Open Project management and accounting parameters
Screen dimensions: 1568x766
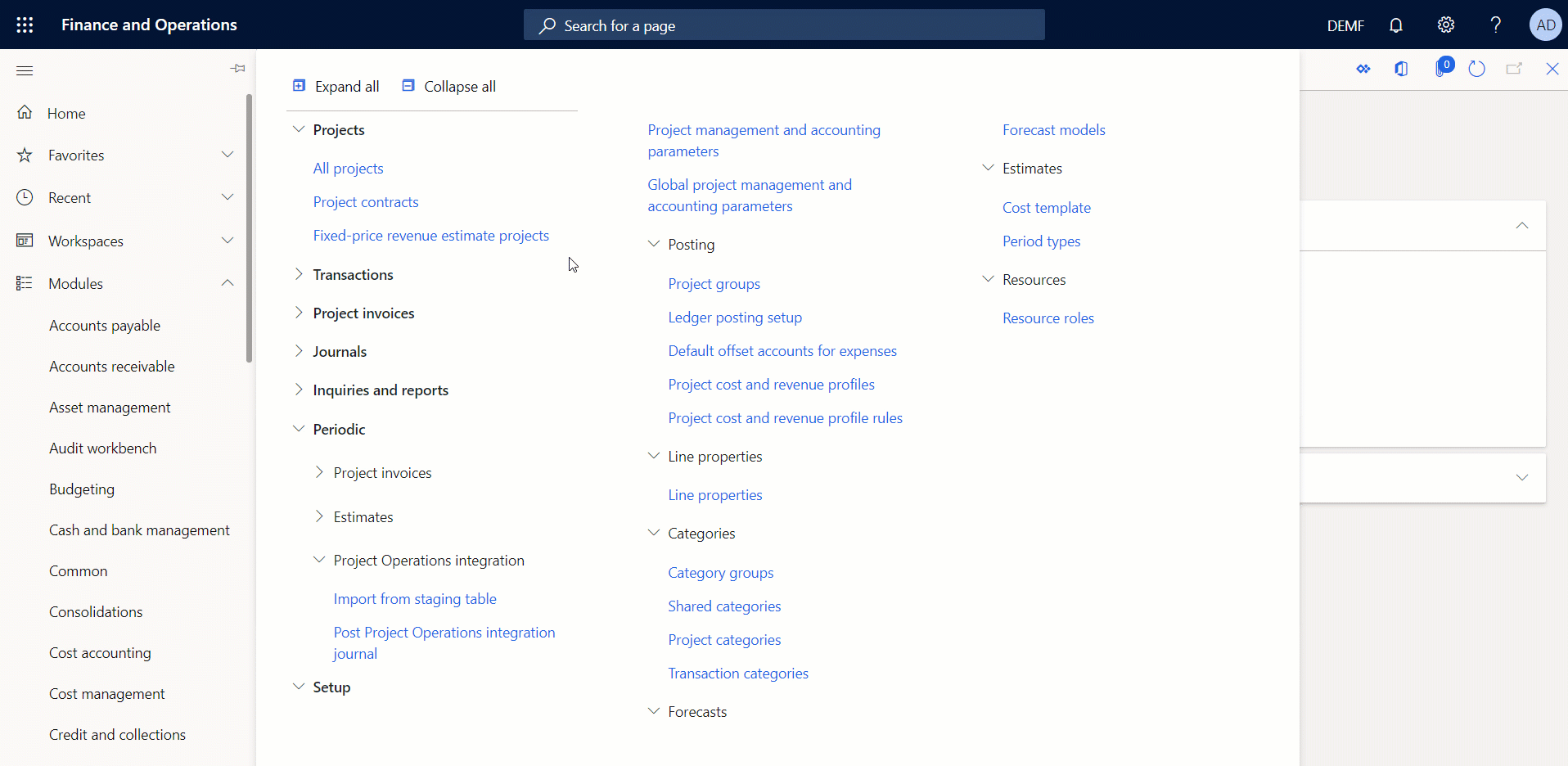764,141
